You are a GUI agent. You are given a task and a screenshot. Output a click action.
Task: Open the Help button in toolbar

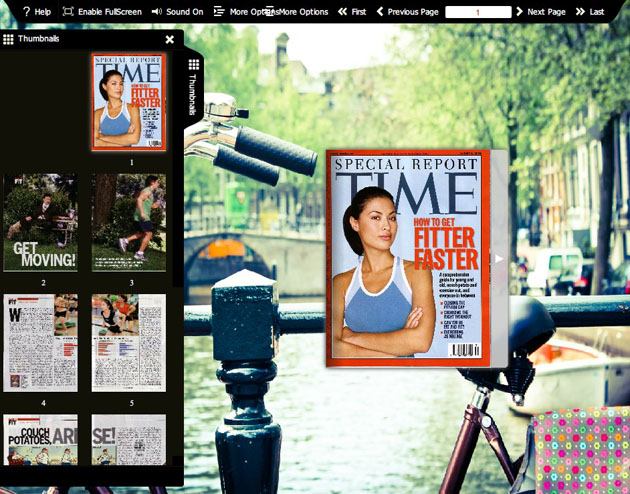coord(37,12)
